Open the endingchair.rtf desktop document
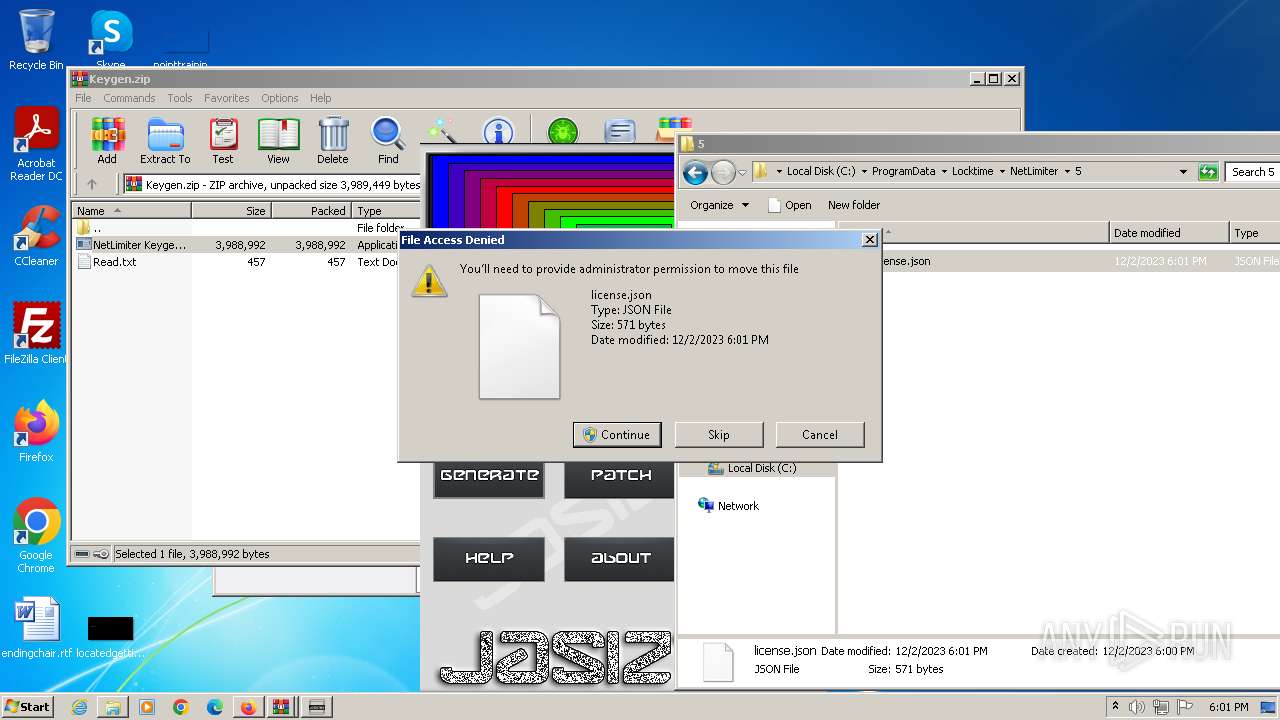Screen dimensions: 1280x720 pos(37,630)
